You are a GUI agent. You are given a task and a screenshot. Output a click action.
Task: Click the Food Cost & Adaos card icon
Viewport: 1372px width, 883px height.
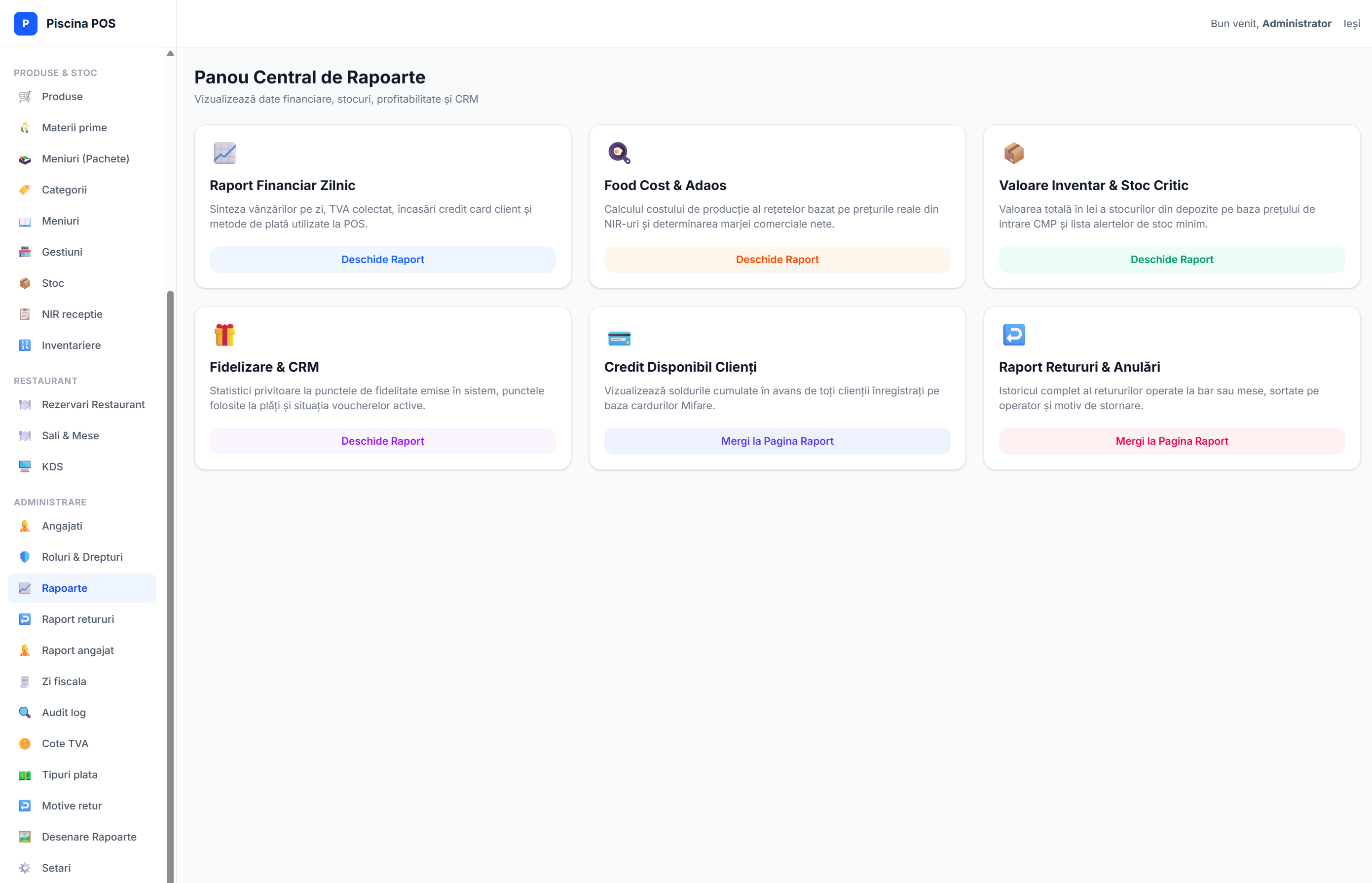pos(619,153)
